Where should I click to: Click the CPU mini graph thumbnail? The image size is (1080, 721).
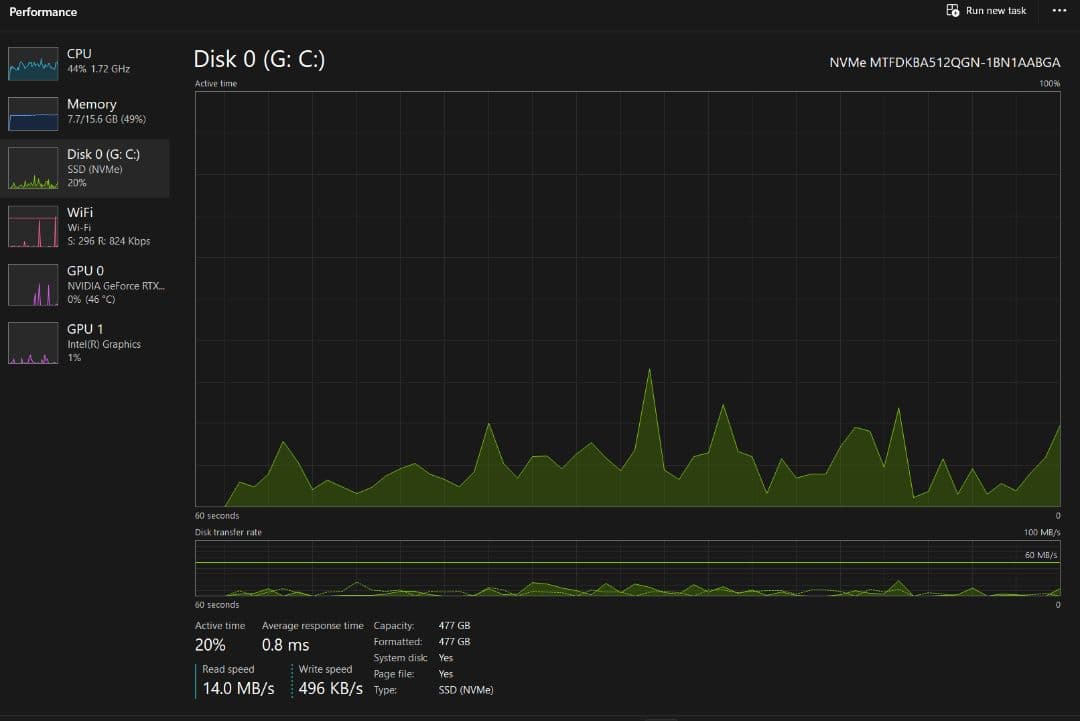pos(33,63)
